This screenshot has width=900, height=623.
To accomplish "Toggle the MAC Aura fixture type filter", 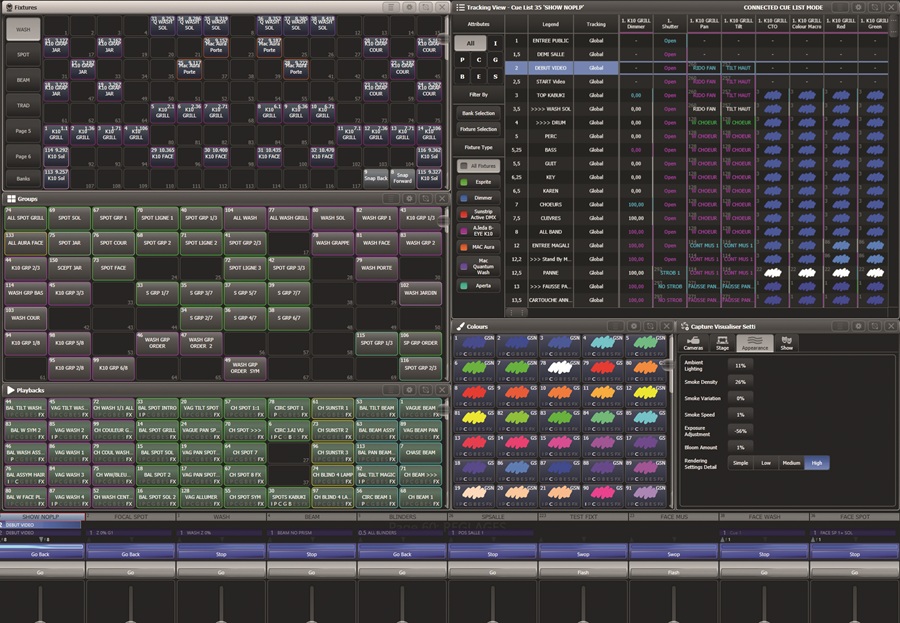I will [478, 246].
